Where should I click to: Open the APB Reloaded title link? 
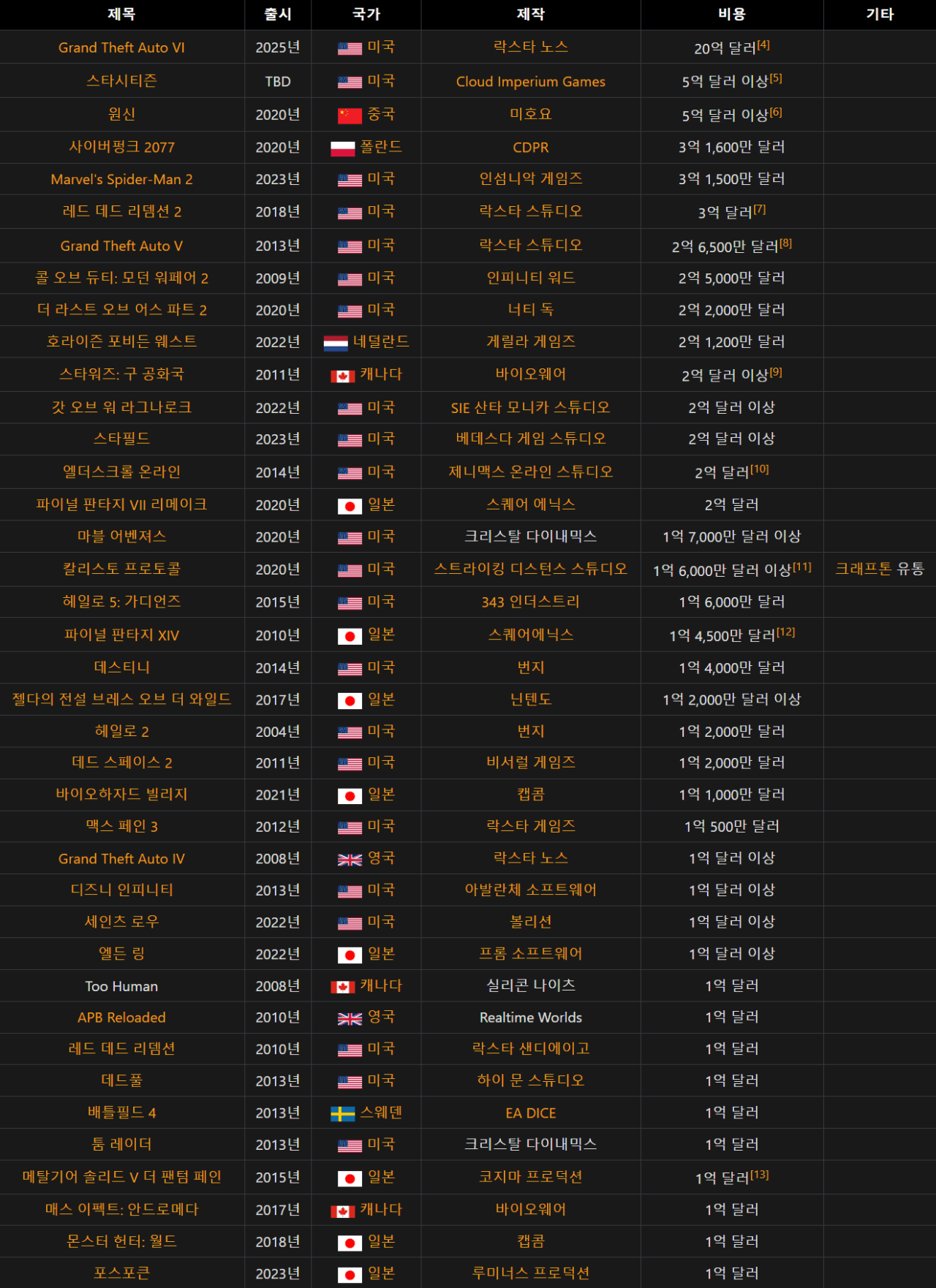click(x=121, y=1017)
